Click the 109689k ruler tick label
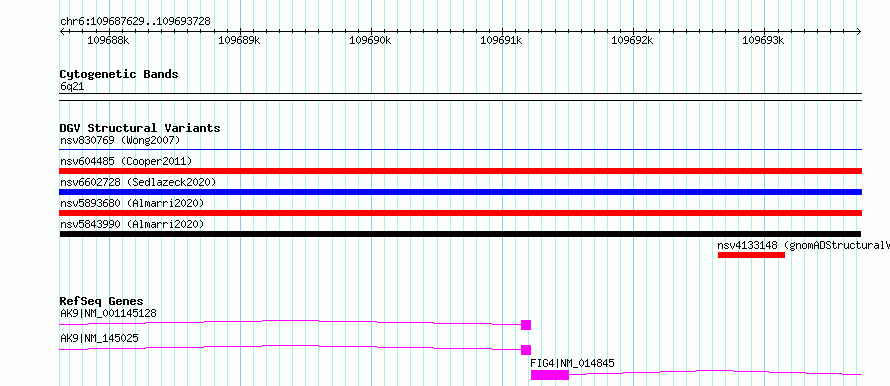The width and height of the screenshot is (890, 386). click(239, 40)
